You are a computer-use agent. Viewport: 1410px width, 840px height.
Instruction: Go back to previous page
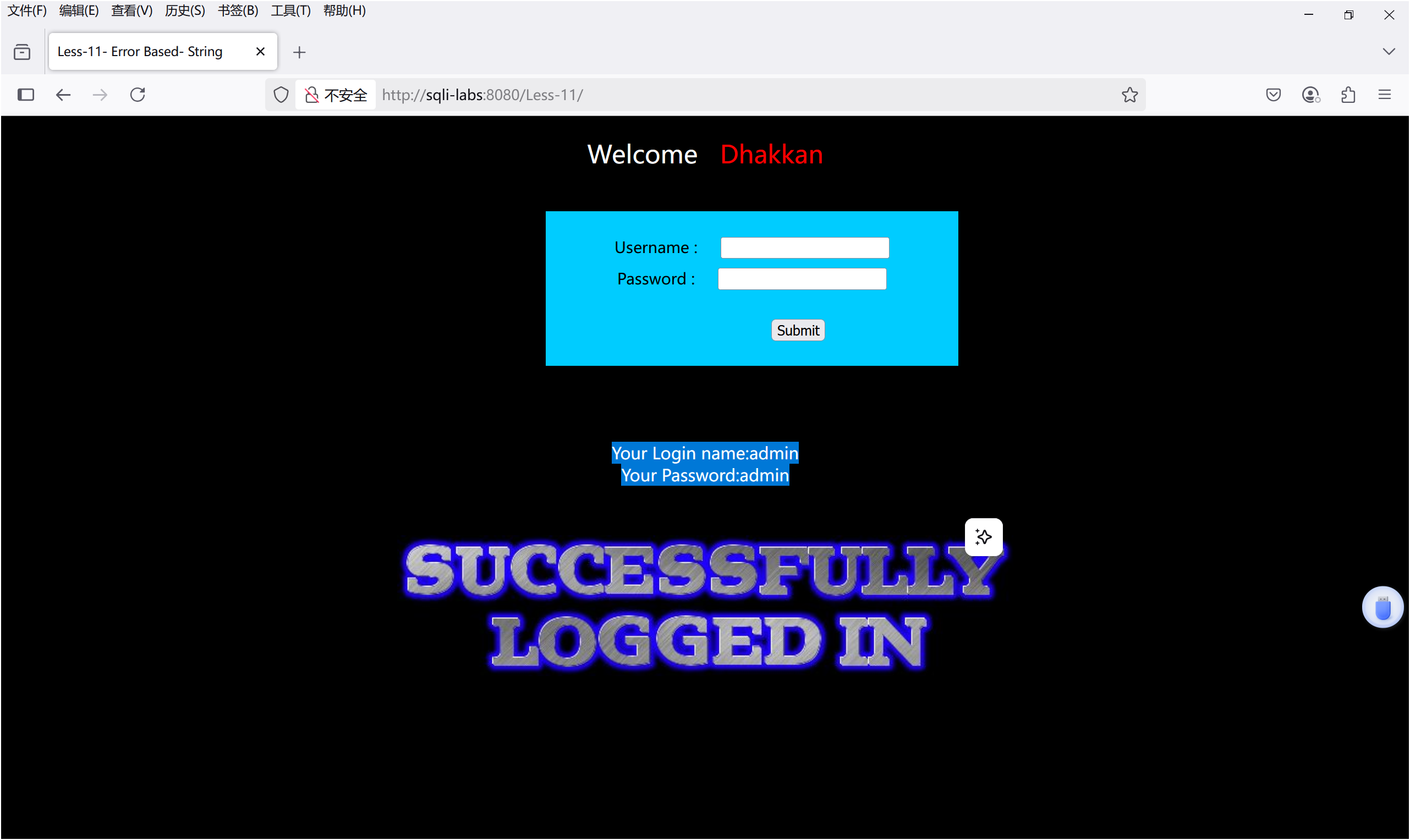pyautogui.click(x=63, y=95)
